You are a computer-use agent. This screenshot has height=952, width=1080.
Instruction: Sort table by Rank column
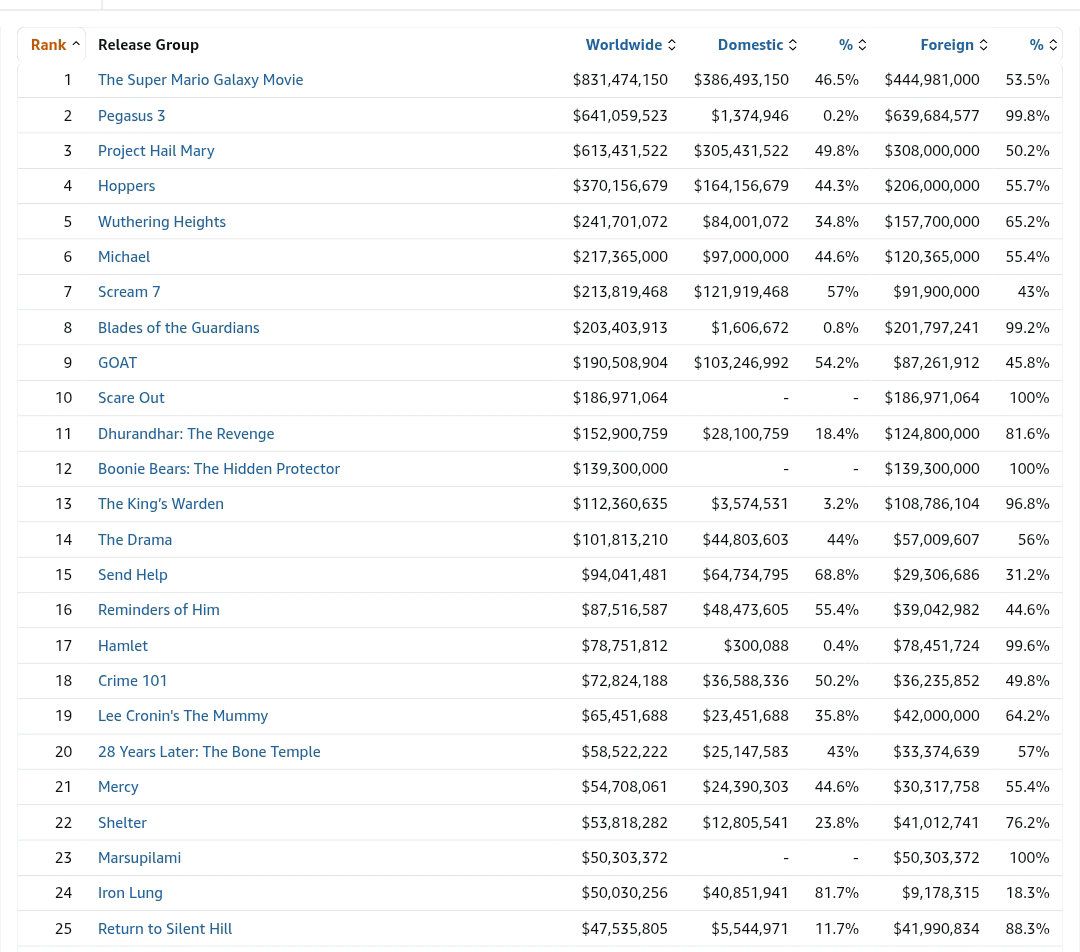(49, 44)
